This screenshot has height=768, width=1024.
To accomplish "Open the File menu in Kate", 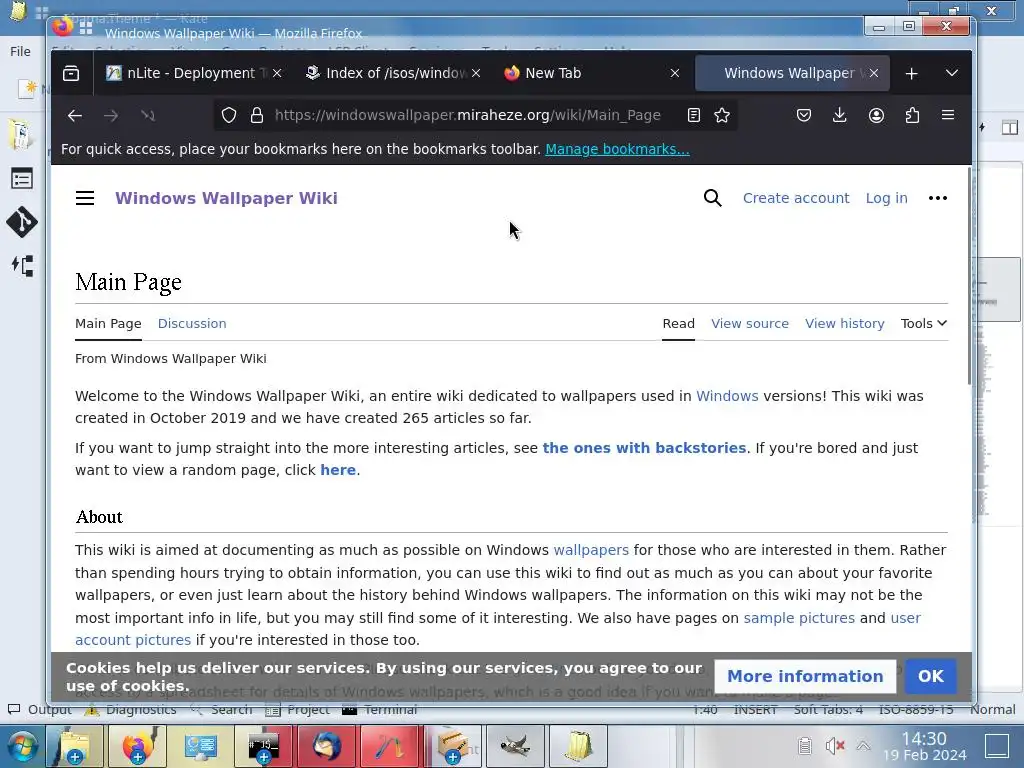I will coord(20,52).
